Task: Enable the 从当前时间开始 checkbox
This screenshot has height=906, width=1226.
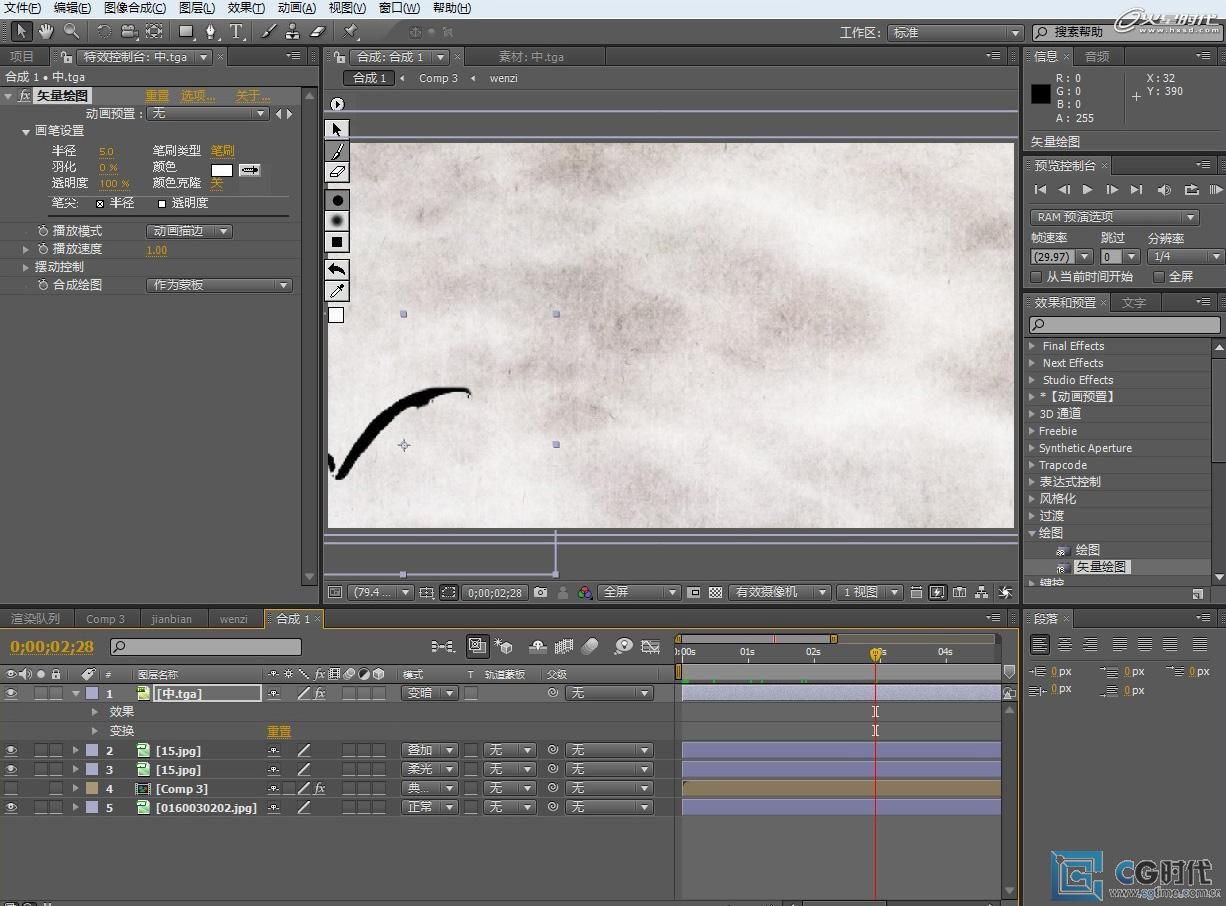Action: [x=1037, y=277]
